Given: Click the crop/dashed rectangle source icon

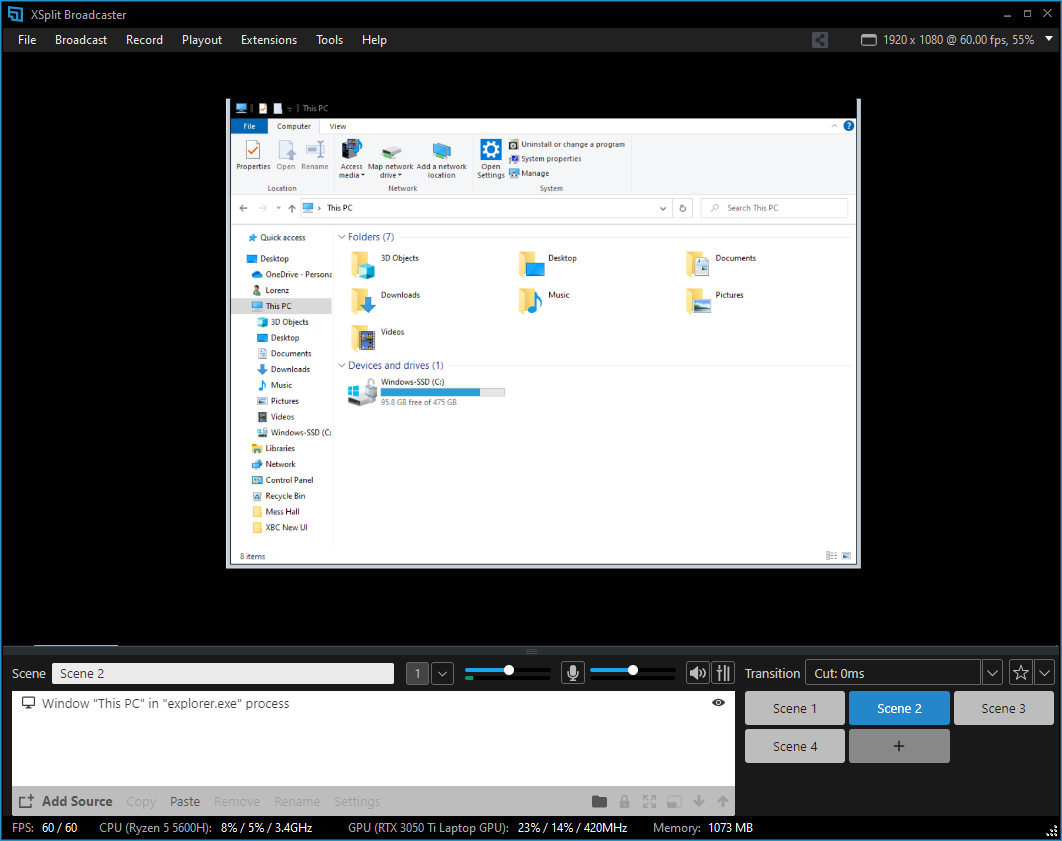Looking at the screenshot, I should click(x=674, y=802).
